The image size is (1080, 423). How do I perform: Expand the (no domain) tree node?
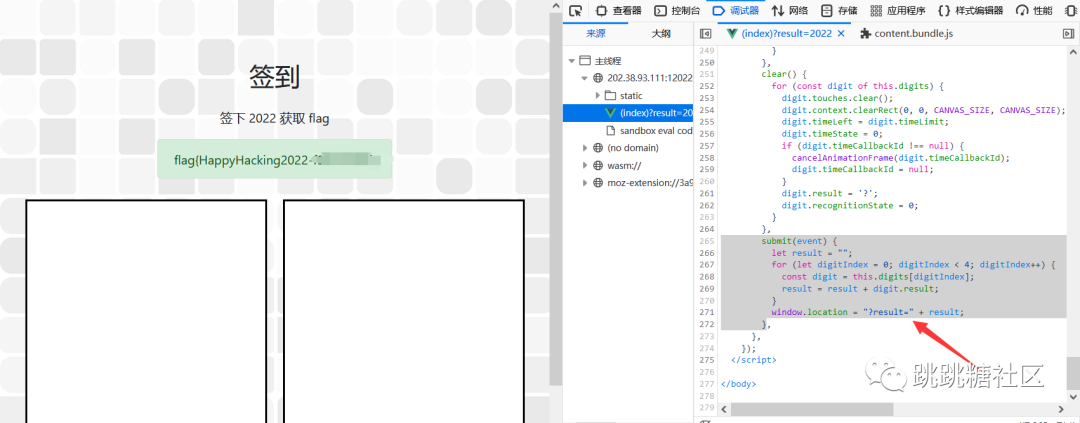tap(584, 148)
